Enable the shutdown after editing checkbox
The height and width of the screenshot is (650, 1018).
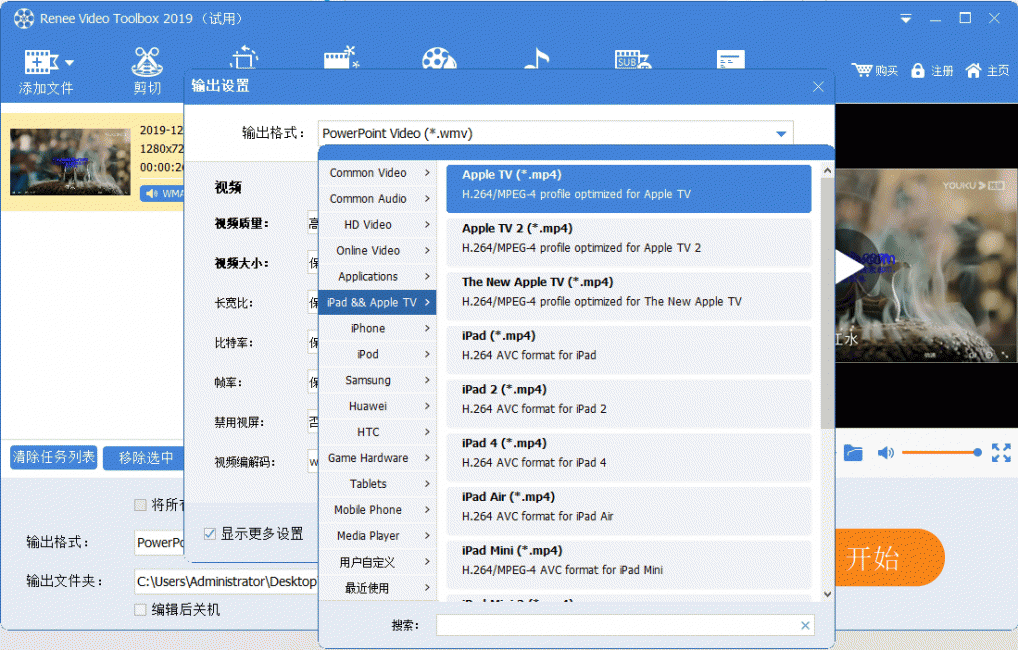click(140, 610)
